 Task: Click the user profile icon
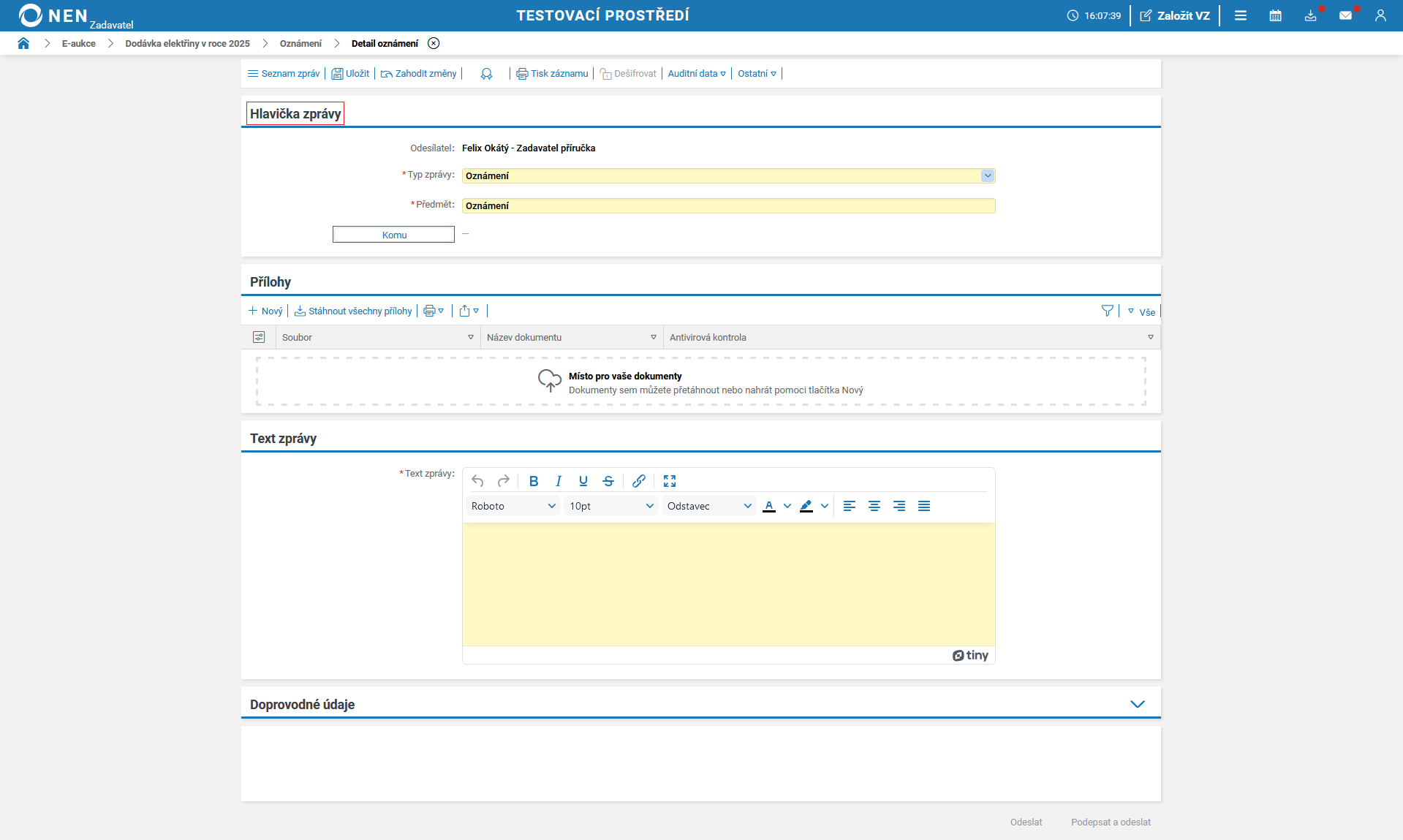click(1380, 15)
